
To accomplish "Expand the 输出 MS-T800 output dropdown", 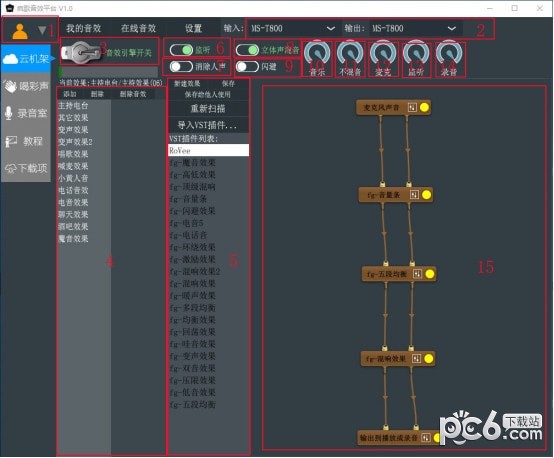I will [x=414, y=28].
